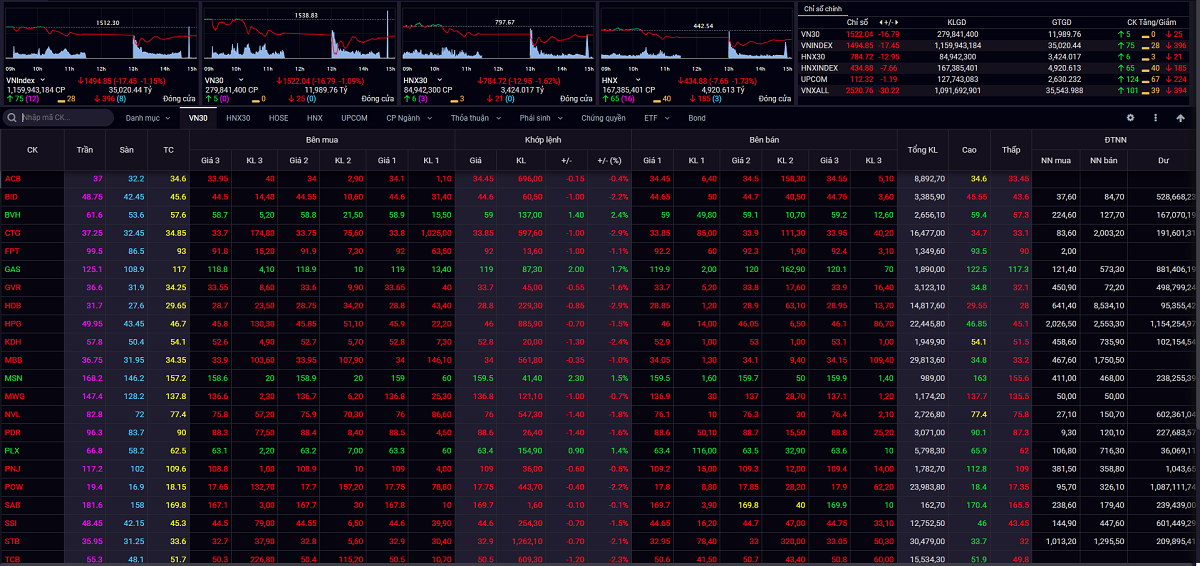Switch to the HOSE tab
The image size is (1200, 566).
point(278,118)
